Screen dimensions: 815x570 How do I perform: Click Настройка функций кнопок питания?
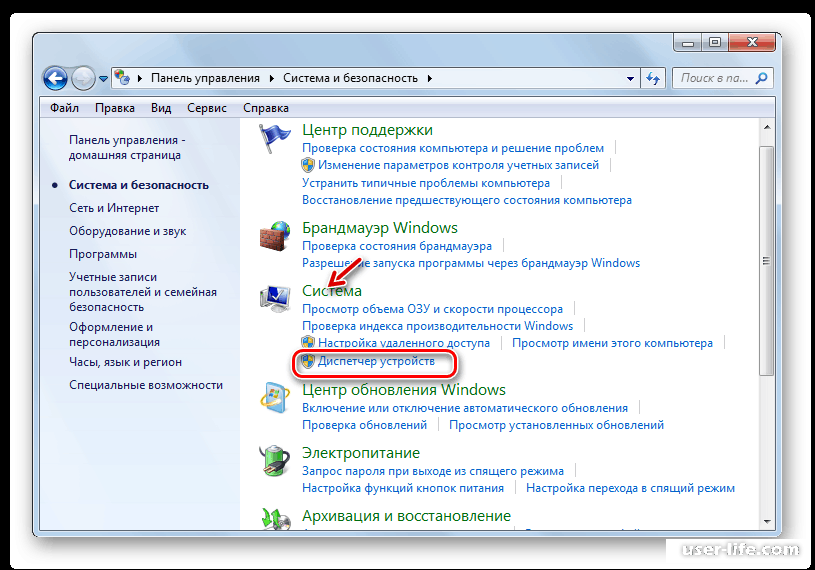coord(403,488)
